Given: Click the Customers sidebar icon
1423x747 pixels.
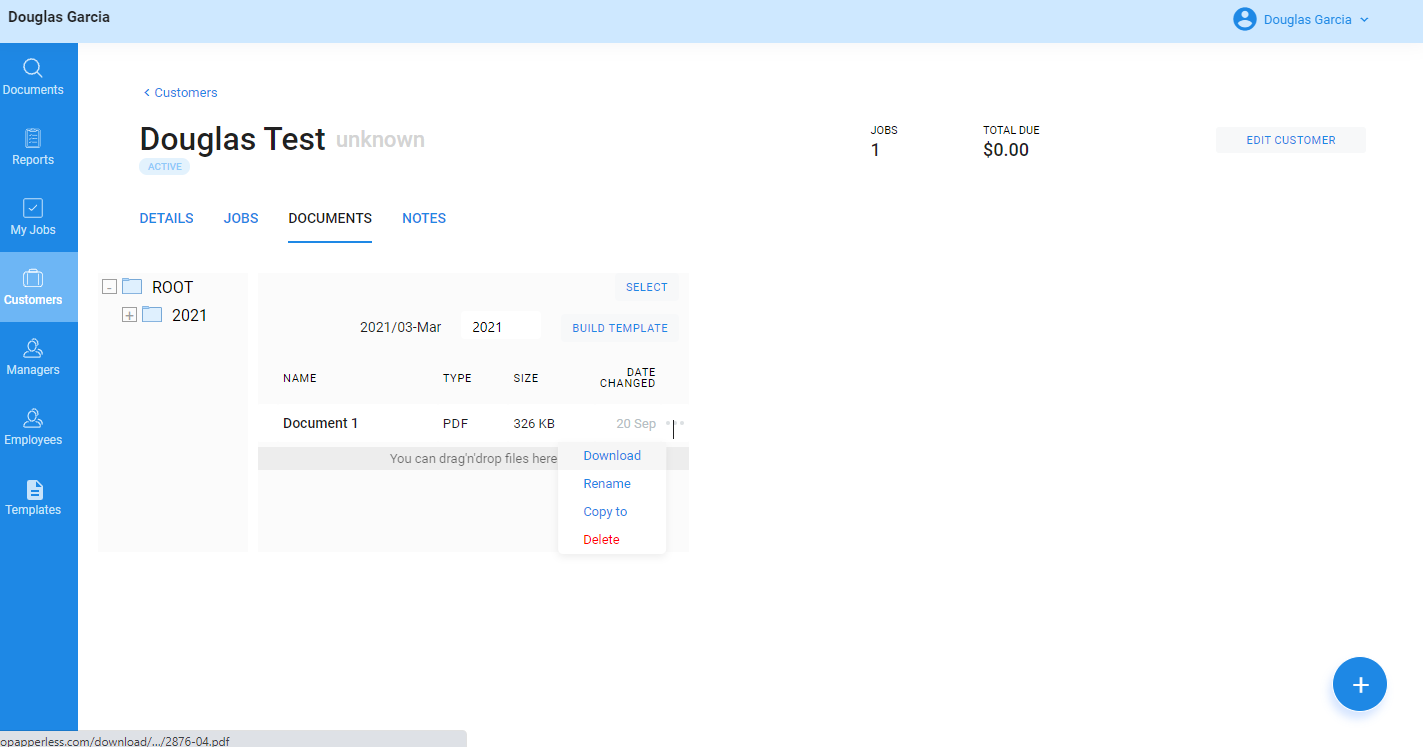Looking at the screenshot, I should 33,286.
